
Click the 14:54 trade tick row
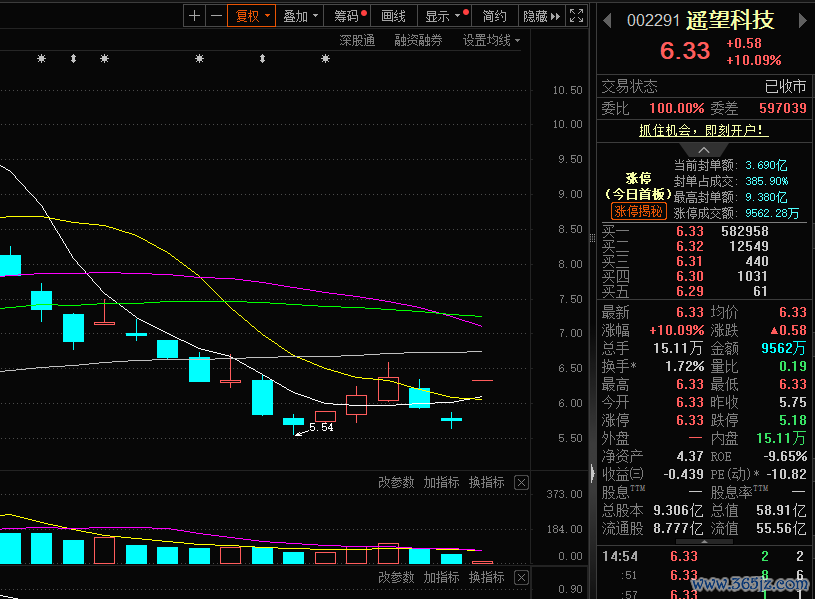[704, 556]
